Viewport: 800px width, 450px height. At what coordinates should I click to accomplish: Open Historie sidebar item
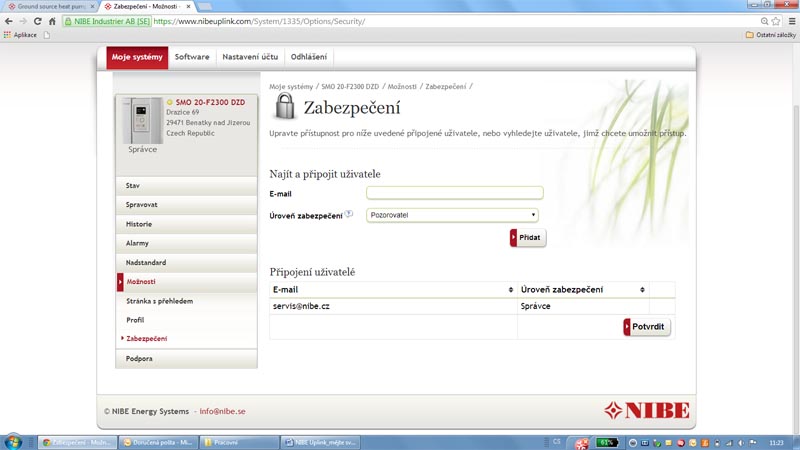point(187,224)
